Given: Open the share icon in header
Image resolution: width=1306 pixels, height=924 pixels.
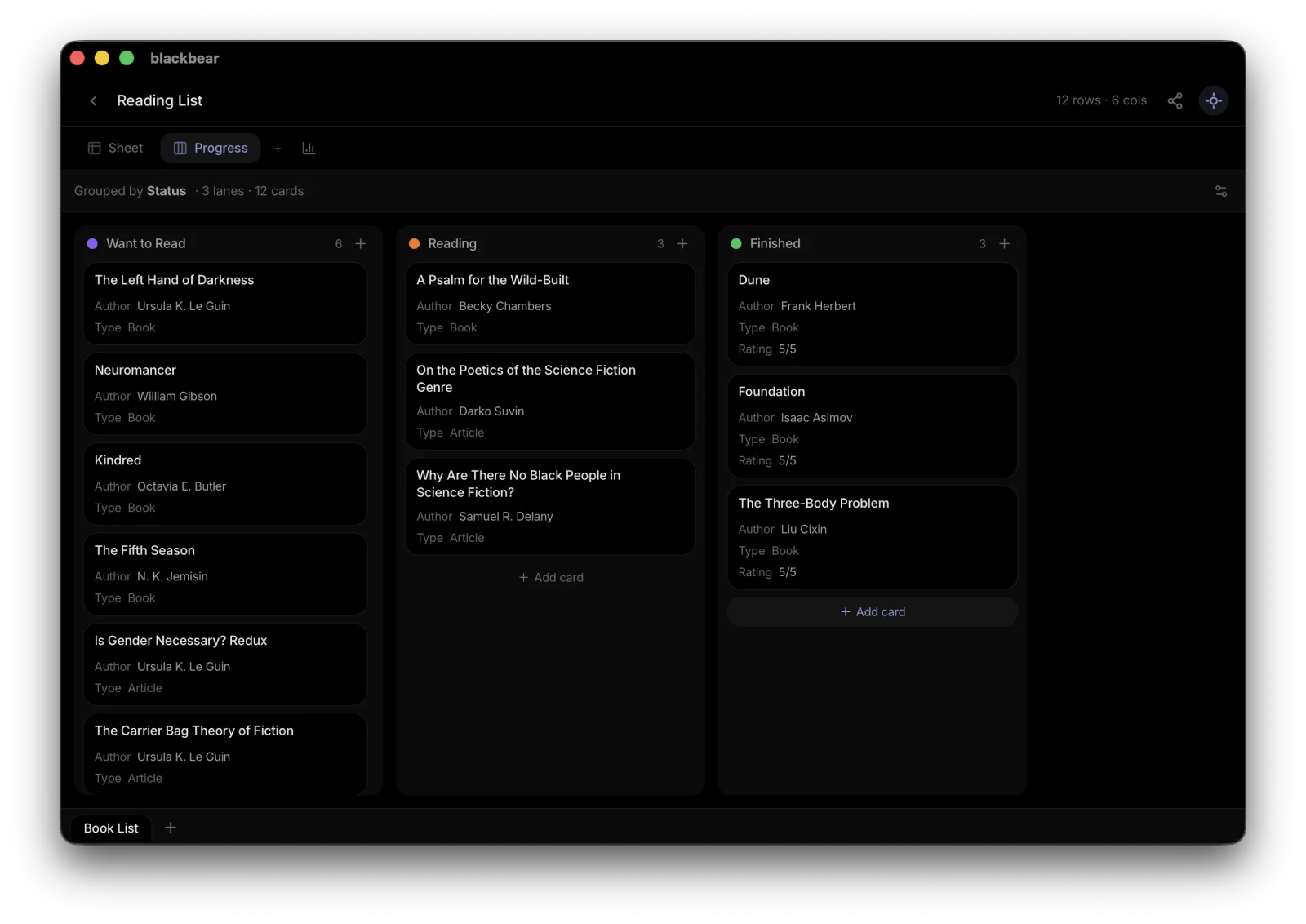Looking at the screenshot, I should coord(1175,100).
